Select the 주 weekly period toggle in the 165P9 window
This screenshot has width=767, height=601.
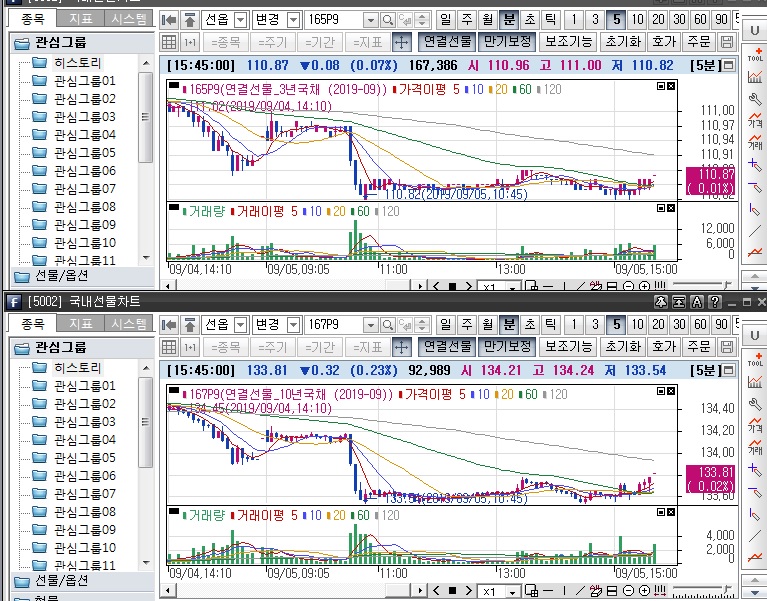pyautogui.click(x=467, y=20)
